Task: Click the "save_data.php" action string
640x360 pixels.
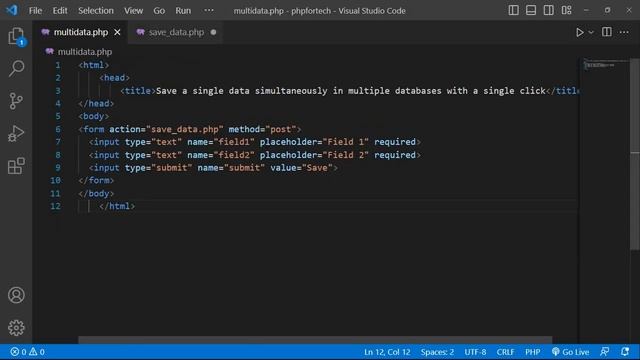Action: [x=185, y=129]
